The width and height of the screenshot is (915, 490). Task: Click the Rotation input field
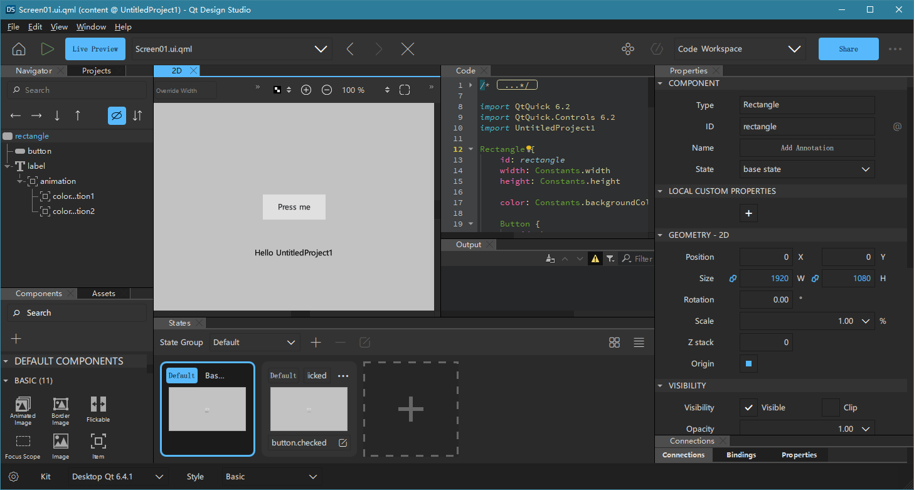coord(766,299)
